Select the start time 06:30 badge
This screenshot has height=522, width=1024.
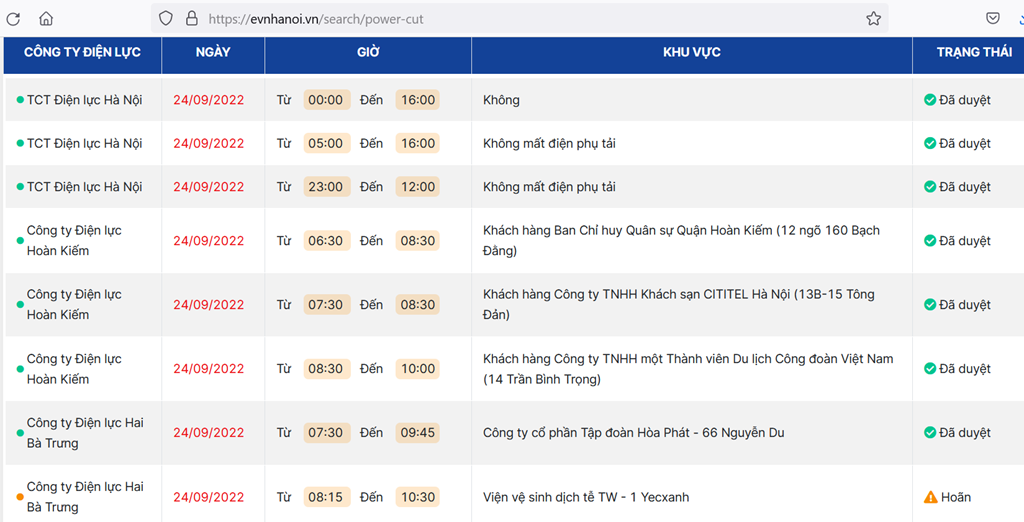pyautogui.click(x=327, y=240)
